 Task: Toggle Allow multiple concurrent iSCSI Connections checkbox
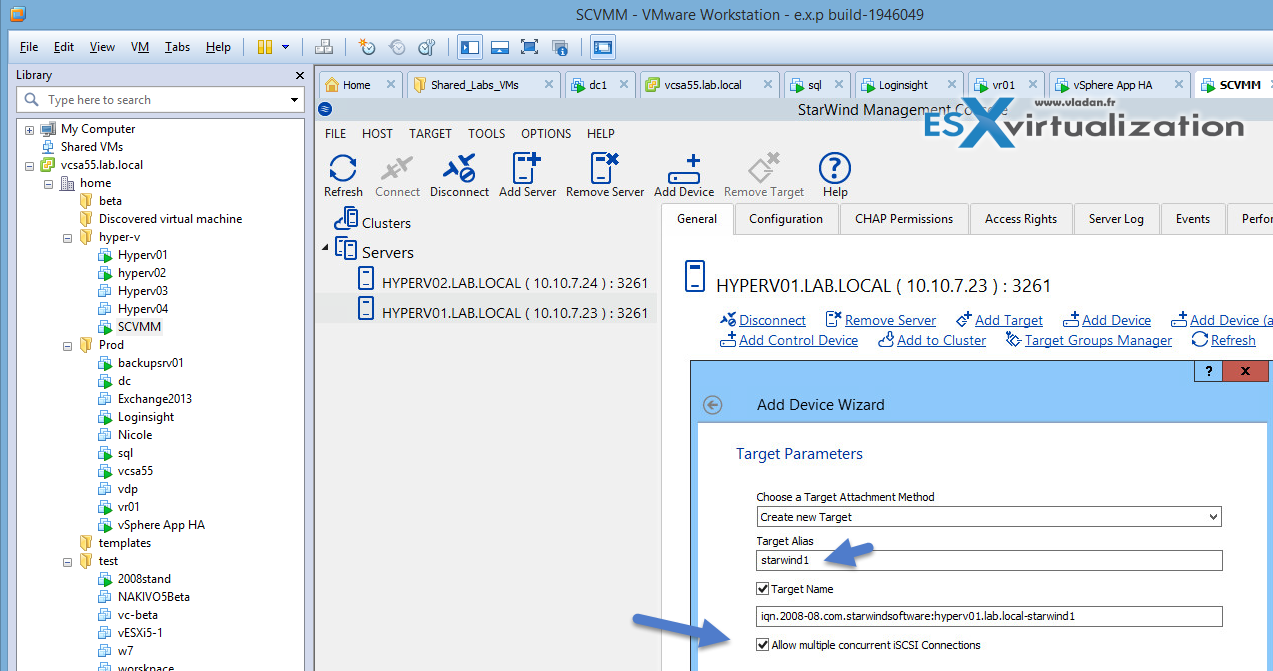763,645
